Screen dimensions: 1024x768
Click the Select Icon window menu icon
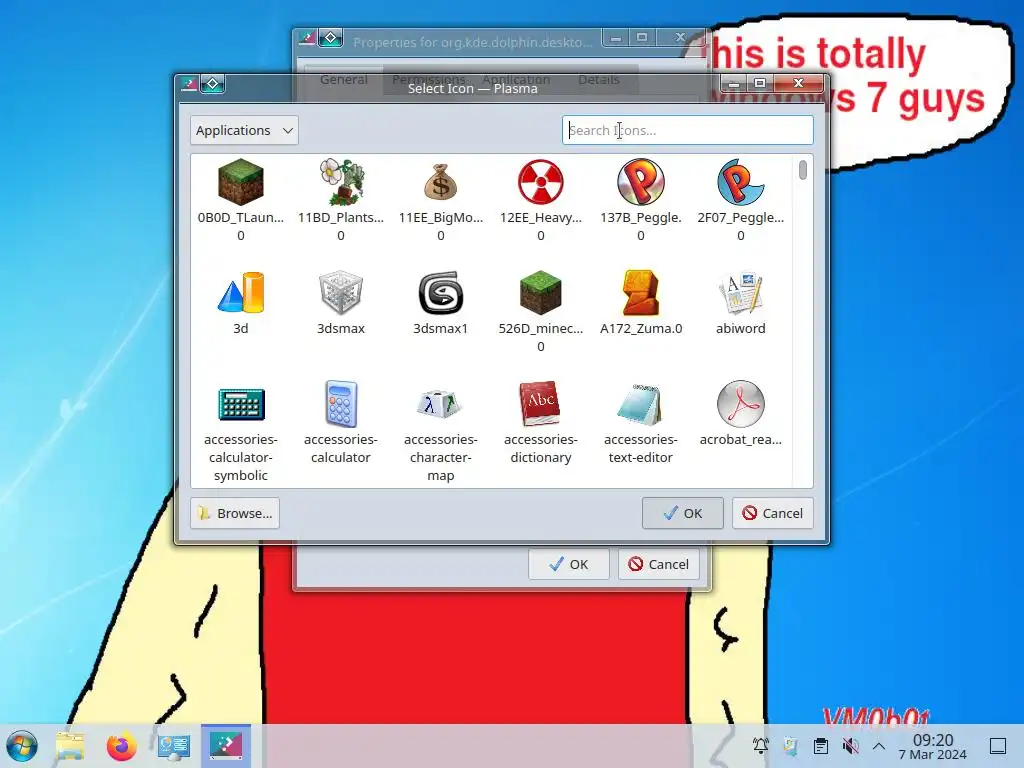coord(189,84)
